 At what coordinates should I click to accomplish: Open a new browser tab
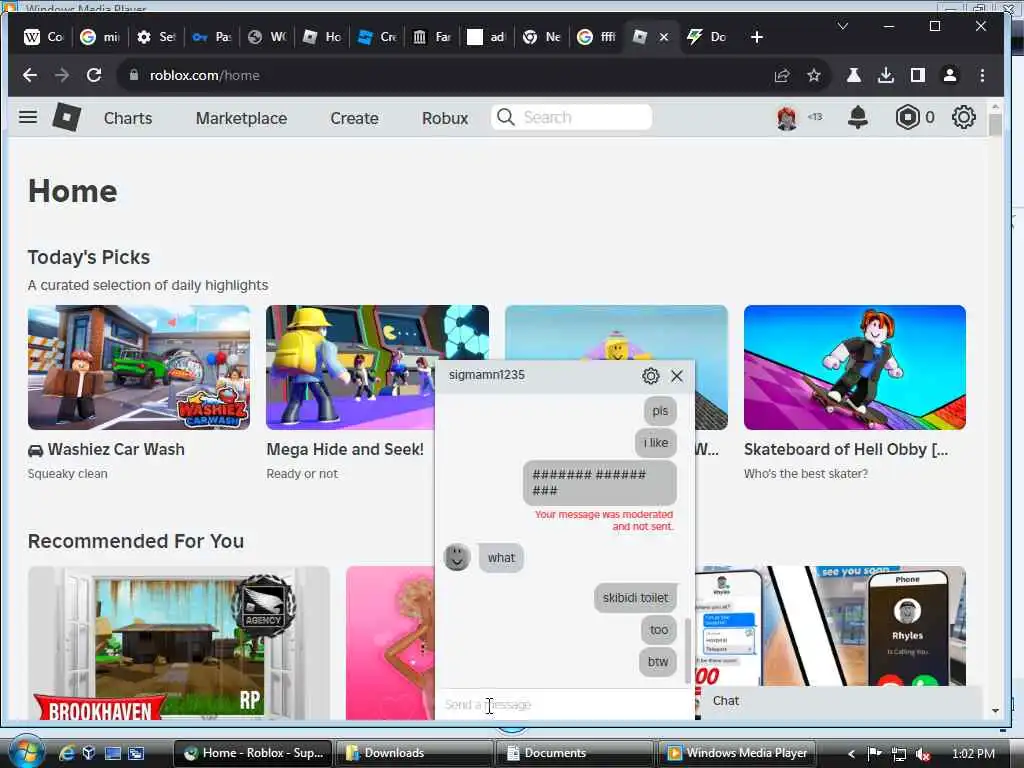click(x=756, y=37)
